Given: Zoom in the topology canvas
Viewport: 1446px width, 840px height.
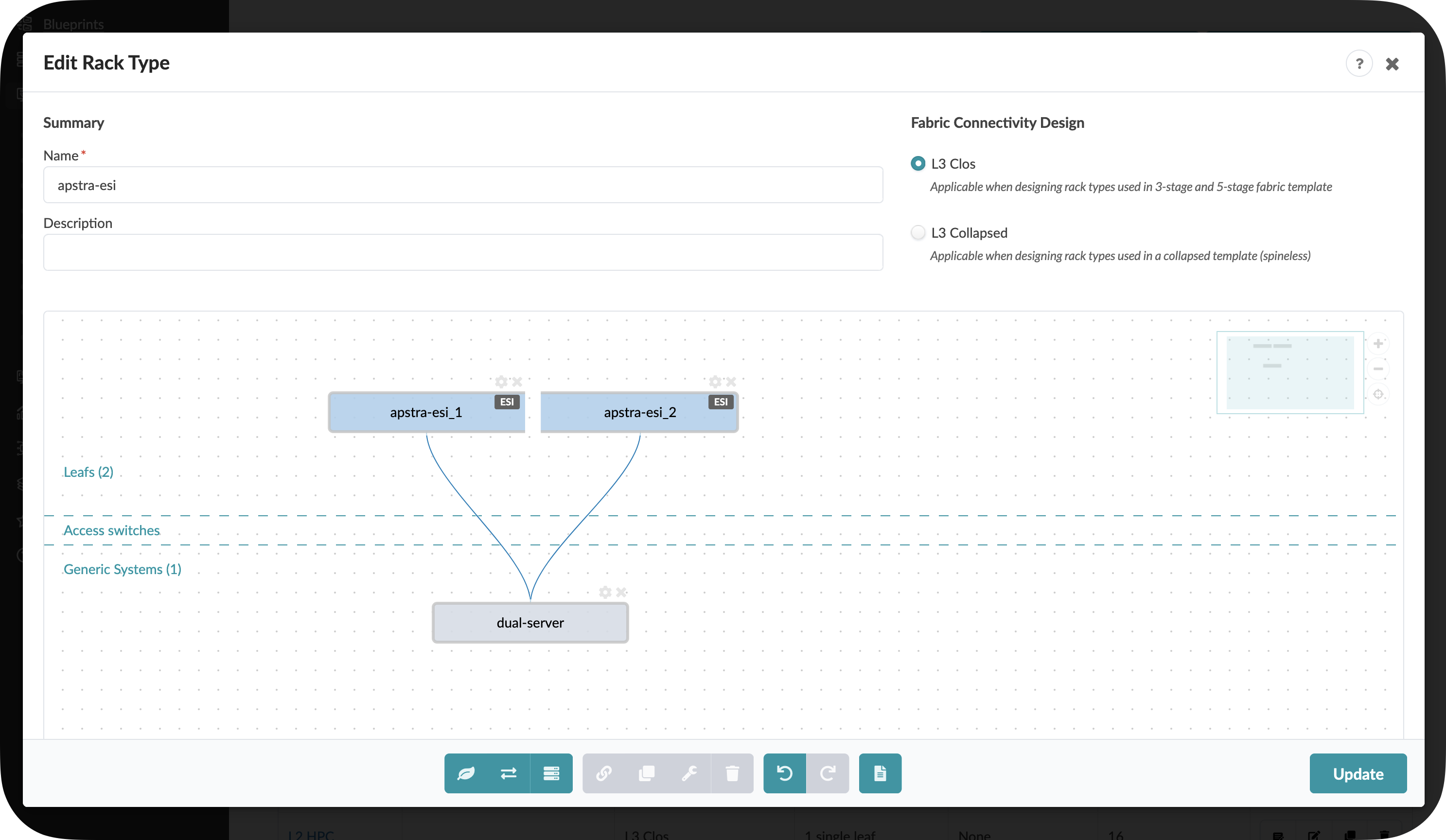Looking at the screenshot, I should click(x=1378, y=344).
